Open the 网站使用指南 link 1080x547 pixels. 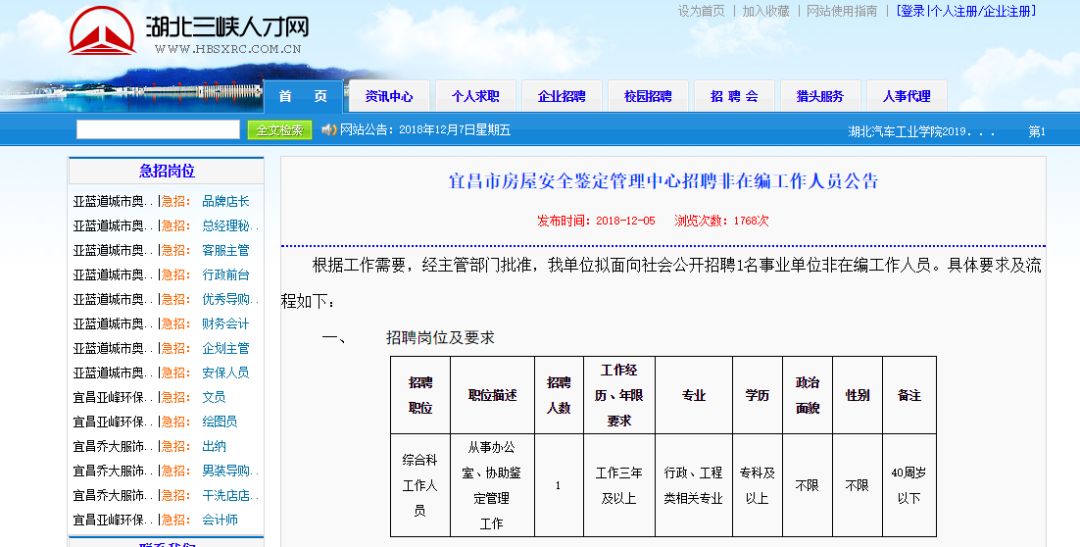842,11
